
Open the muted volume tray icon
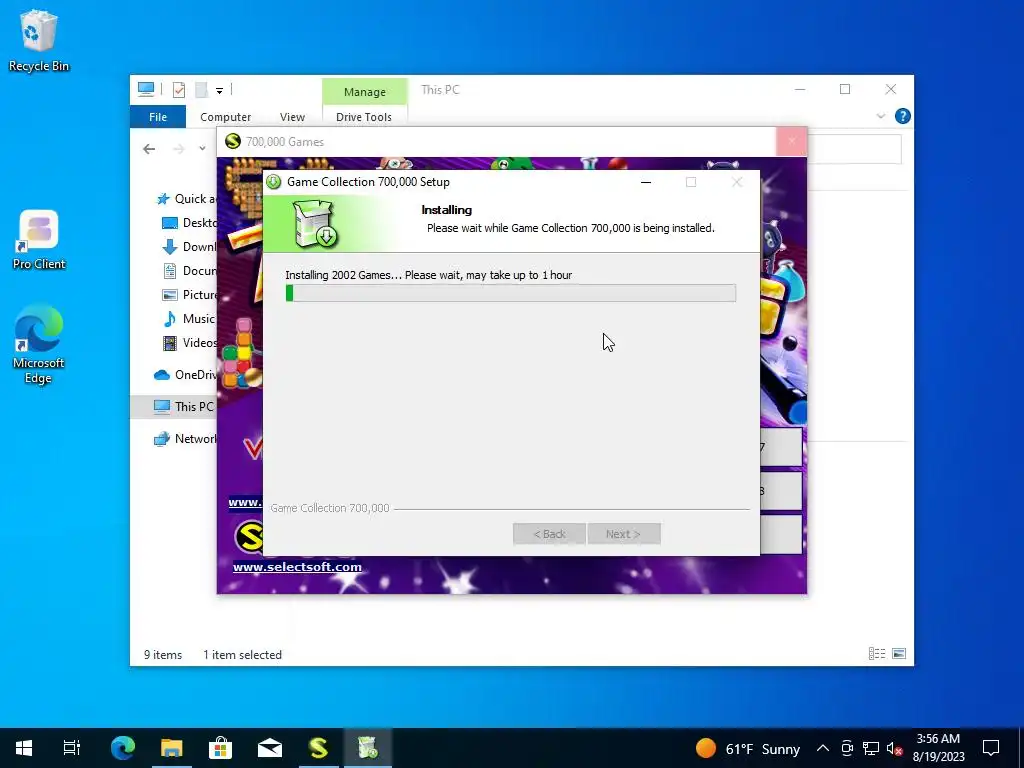(x=895, y=748)
